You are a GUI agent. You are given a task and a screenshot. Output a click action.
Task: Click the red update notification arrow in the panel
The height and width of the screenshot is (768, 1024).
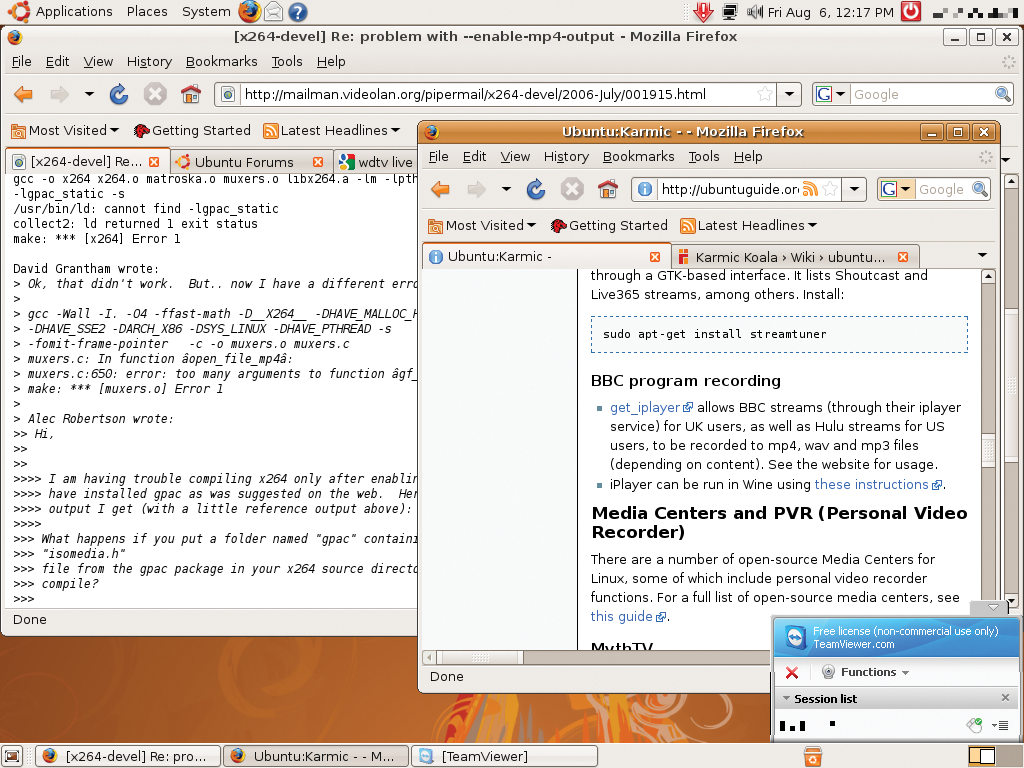pyautogui.click(x=704, y=12)
